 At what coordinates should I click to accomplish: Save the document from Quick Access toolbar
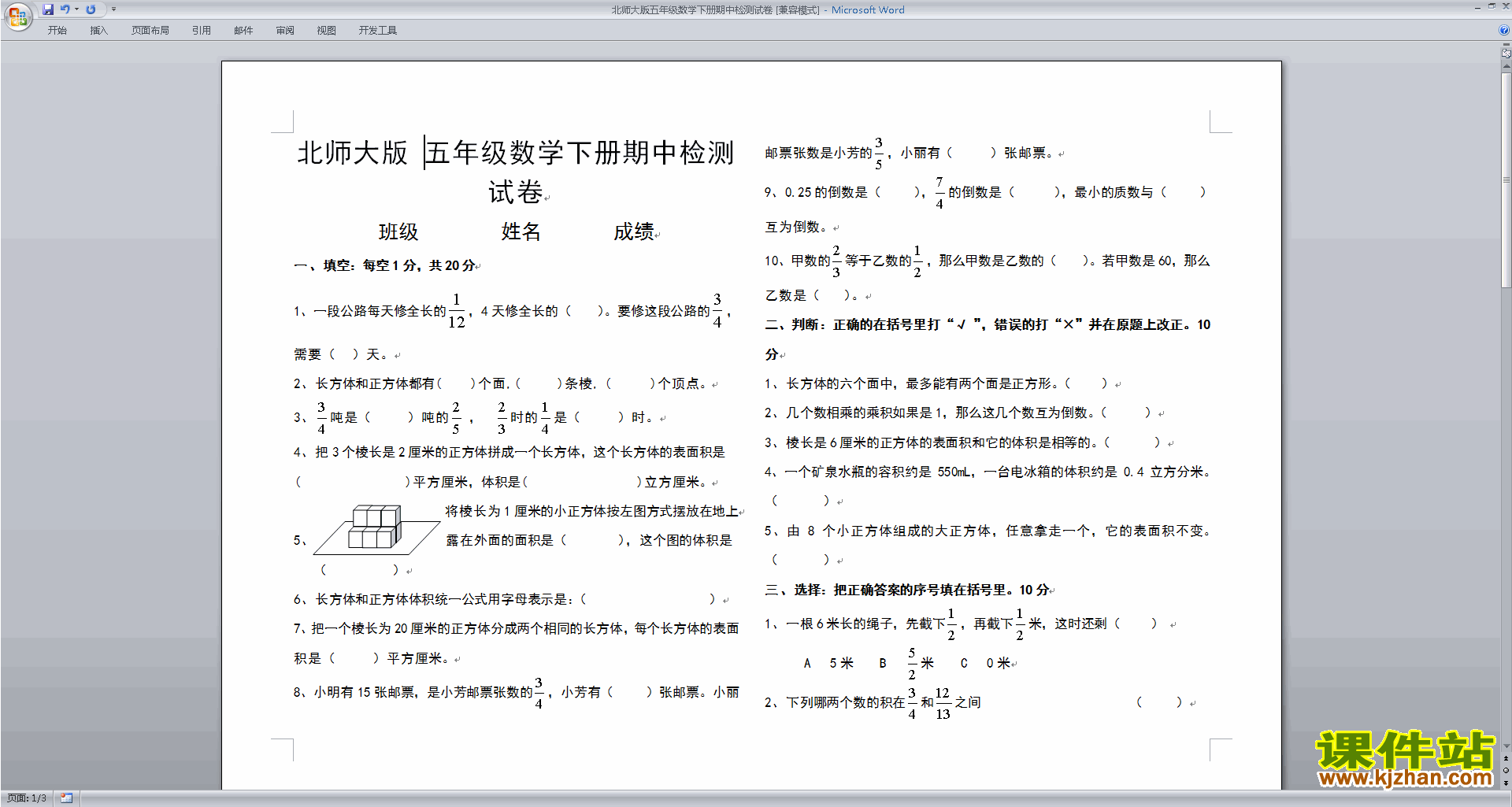pyautogui.click(x=48, y=9)
